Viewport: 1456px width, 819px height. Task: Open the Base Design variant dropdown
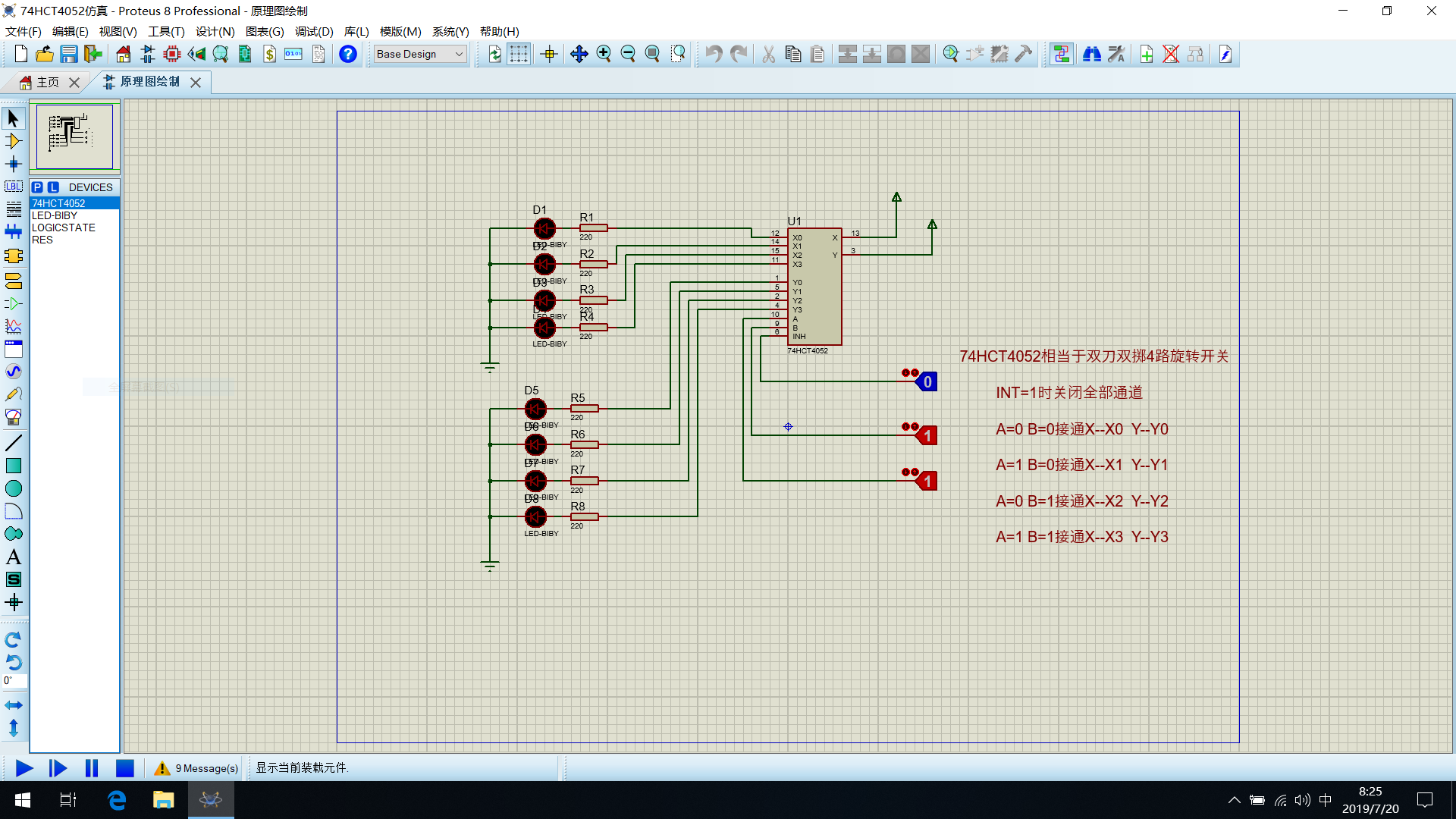420,54
